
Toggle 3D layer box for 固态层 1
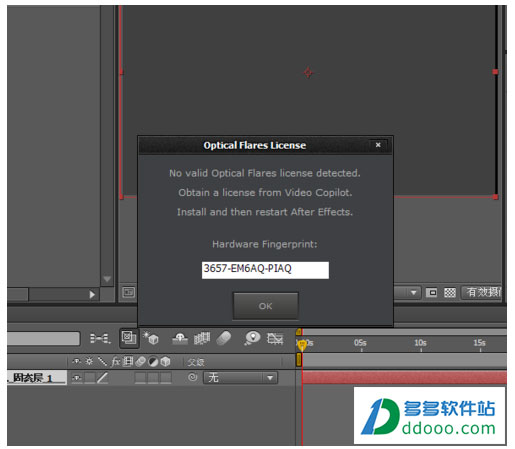[x=166, y=378]
